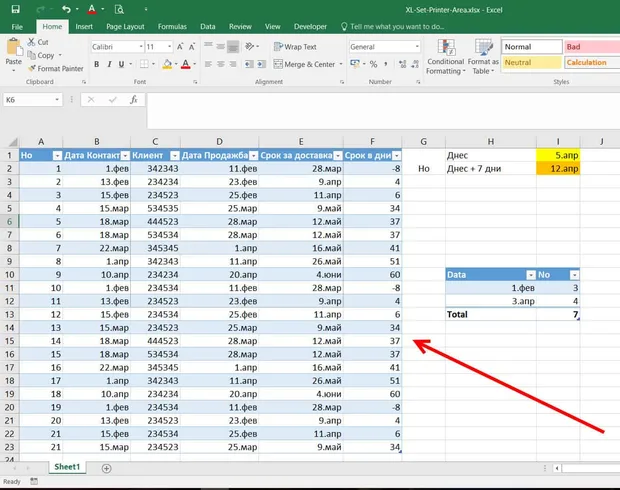The width and height of the screenshot is (620, 490).
Task: Open Print Preview icon in quick access toolbar
Action: (x=119, y=9)
